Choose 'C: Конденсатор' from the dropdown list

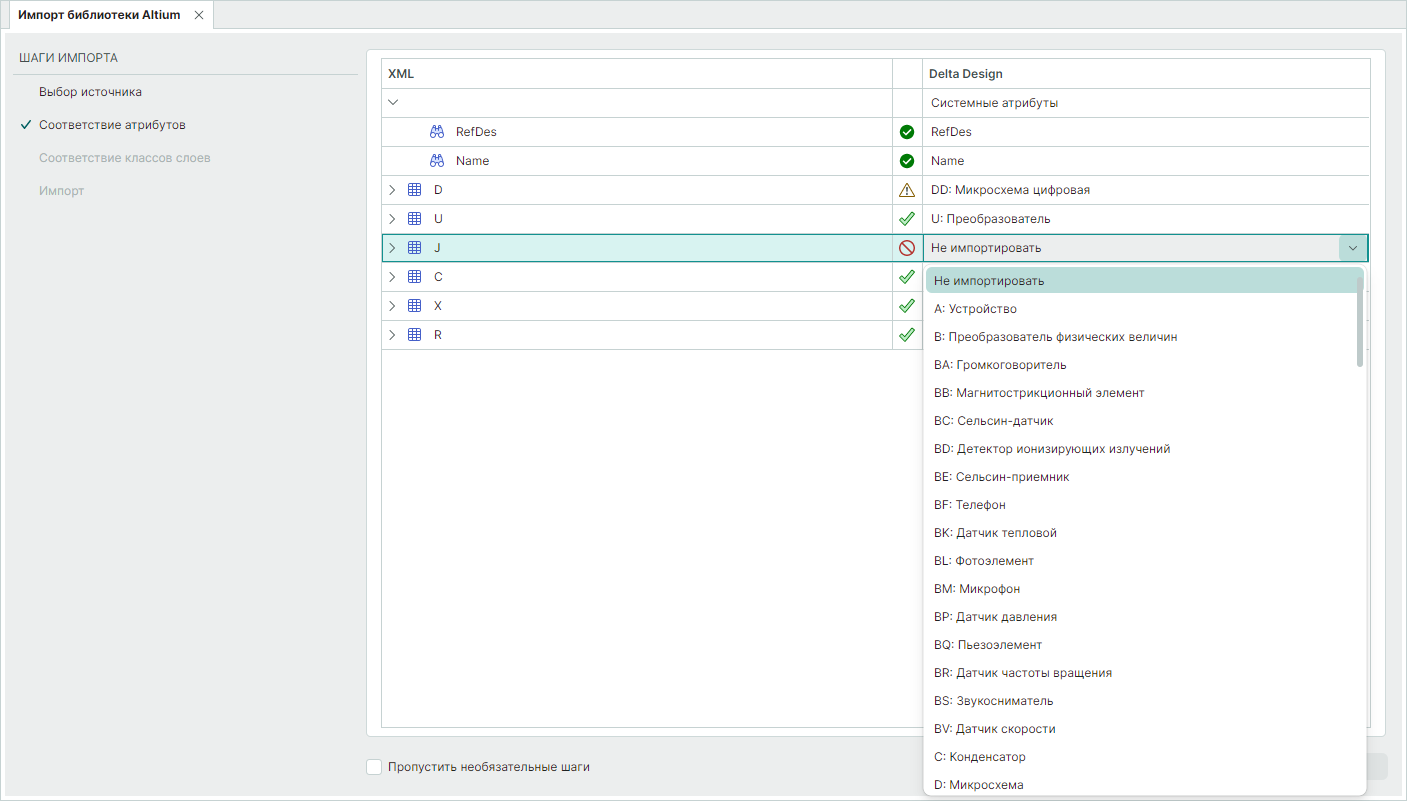pyautogui.click(x=979, y=757)
